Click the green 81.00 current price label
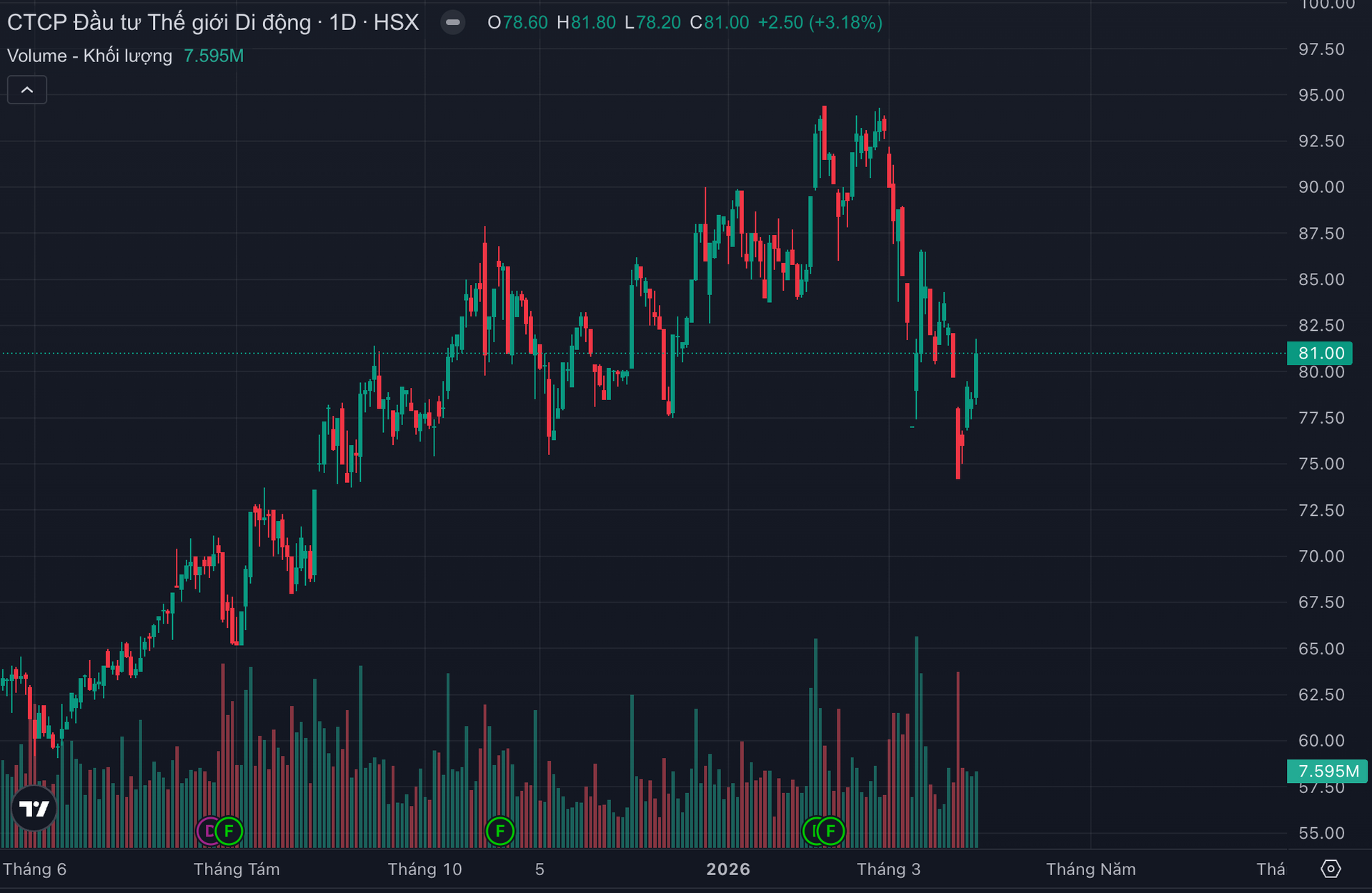Screen dimensions: 1372x893 1321,353
